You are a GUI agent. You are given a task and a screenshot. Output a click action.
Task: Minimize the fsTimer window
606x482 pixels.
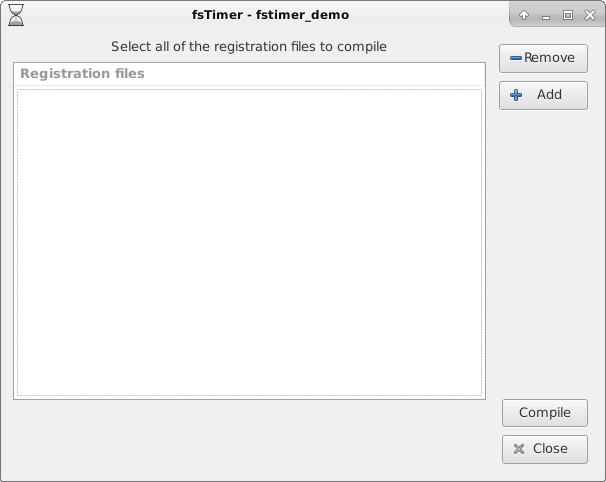(x=546, y=16)
